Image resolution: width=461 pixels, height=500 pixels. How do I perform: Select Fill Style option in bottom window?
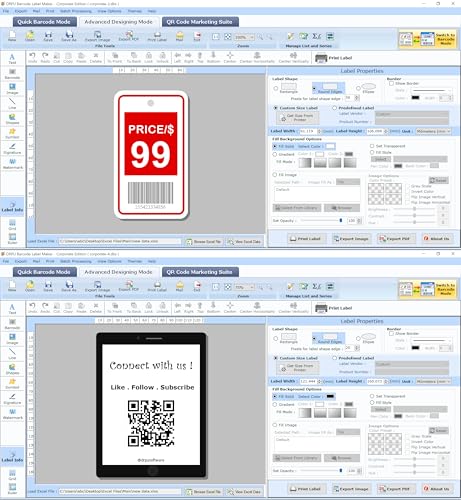coord(372,402)
